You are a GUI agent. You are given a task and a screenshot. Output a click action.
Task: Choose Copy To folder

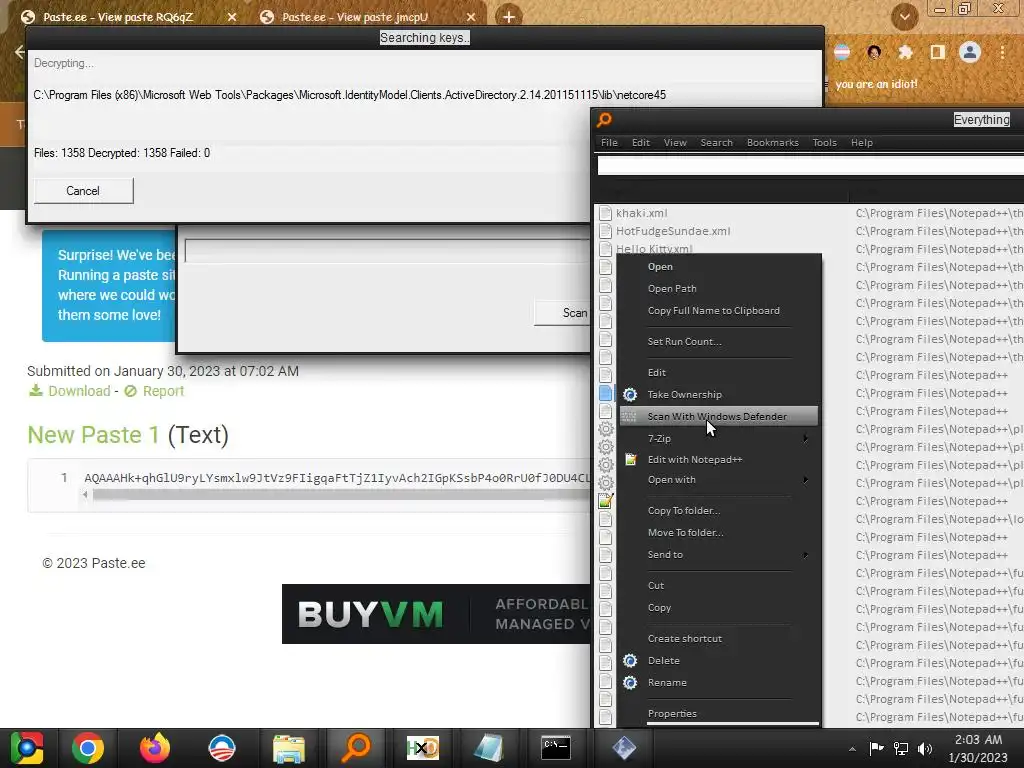pyautogui.click(x=718, y=511)
